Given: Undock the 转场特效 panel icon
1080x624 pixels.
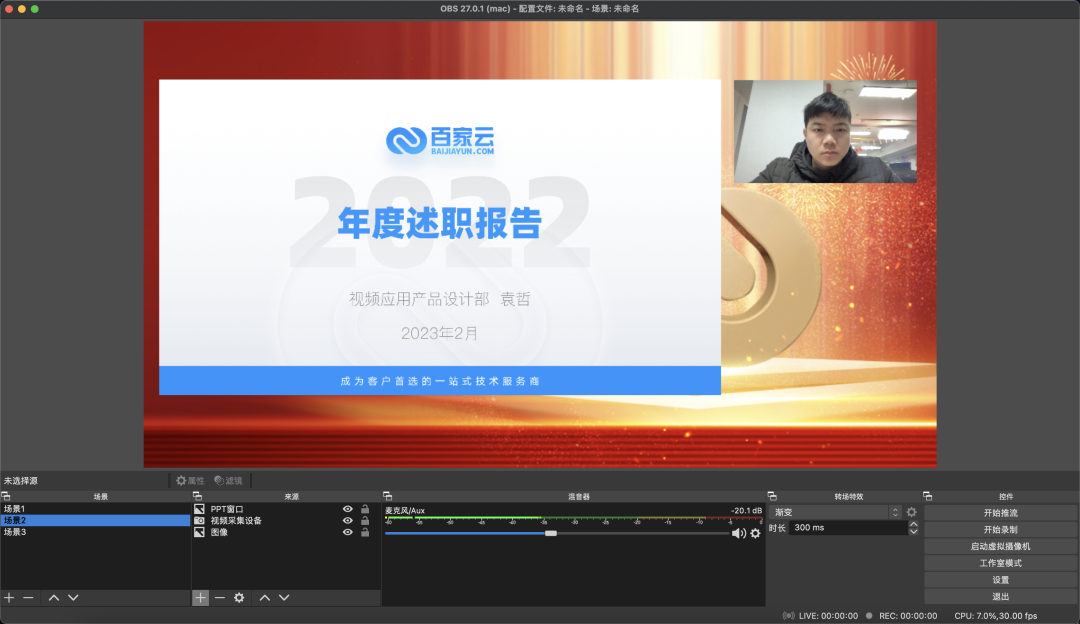Looking at the screenshot, I should tap(772, 496).
